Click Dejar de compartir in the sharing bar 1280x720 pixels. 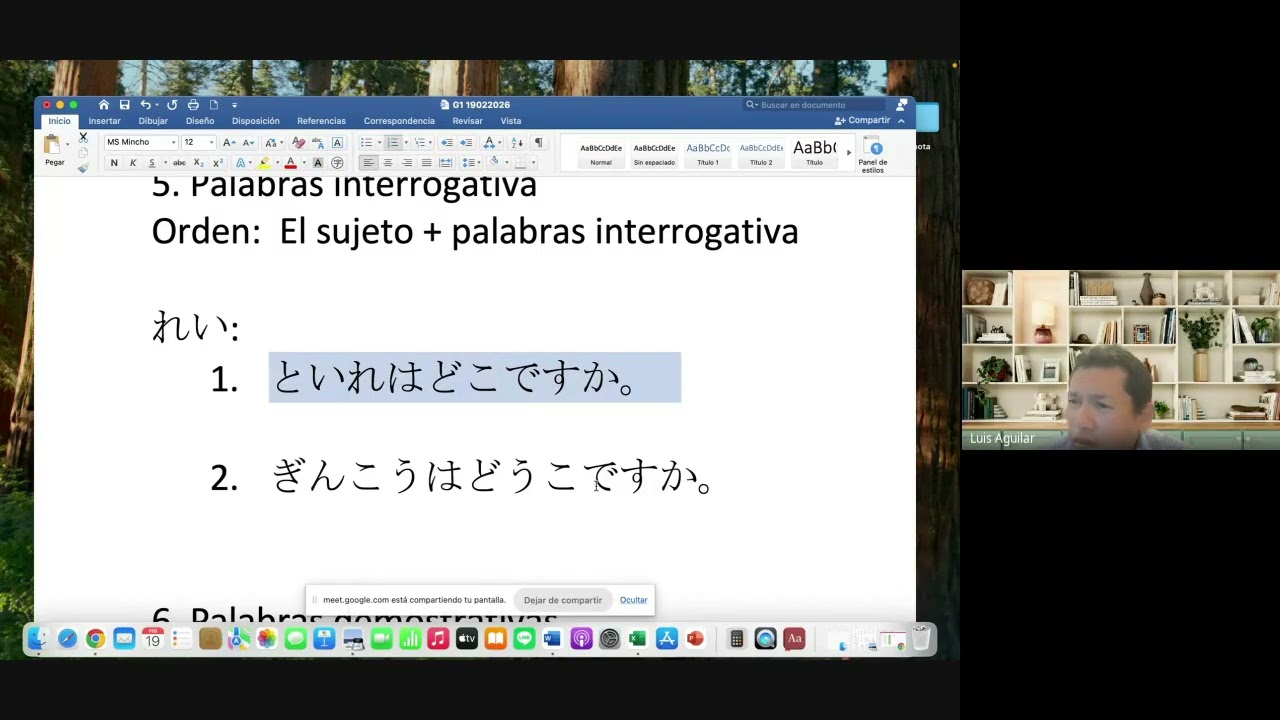(563, 600)
